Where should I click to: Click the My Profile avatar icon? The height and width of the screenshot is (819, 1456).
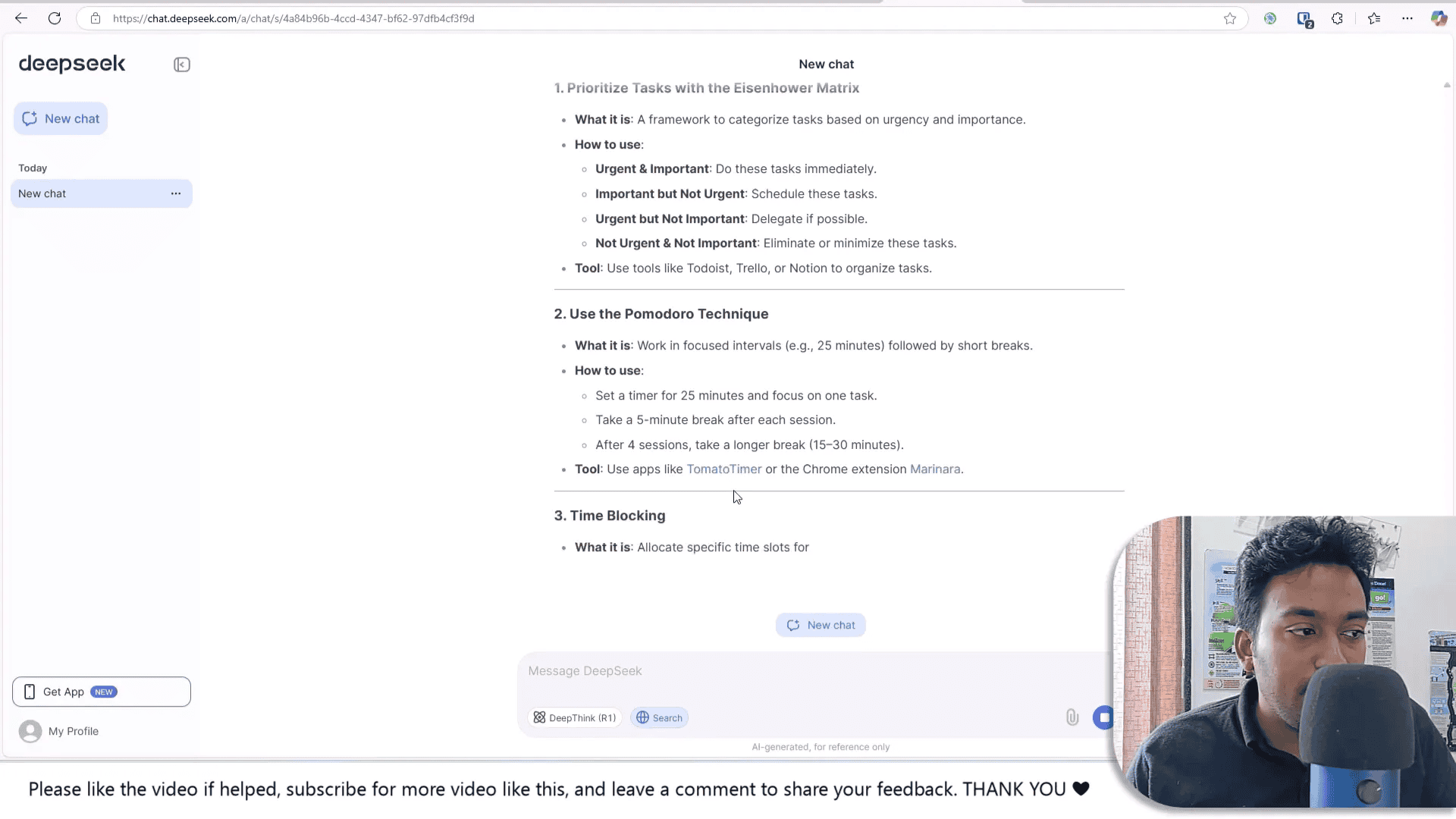pyautogui.click(x=29, y=731)
